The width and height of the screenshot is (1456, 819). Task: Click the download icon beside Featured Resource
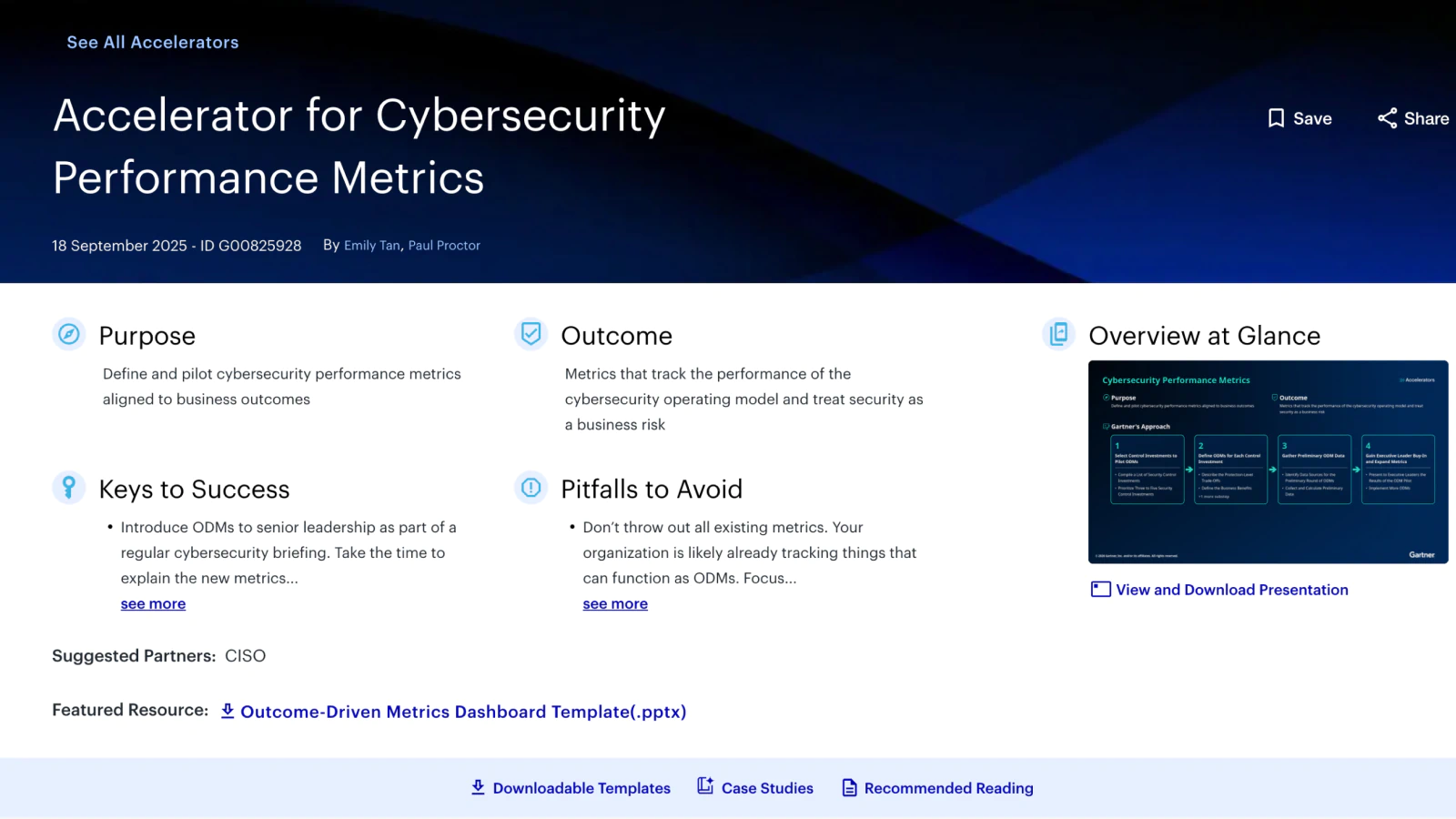[227, 711]
